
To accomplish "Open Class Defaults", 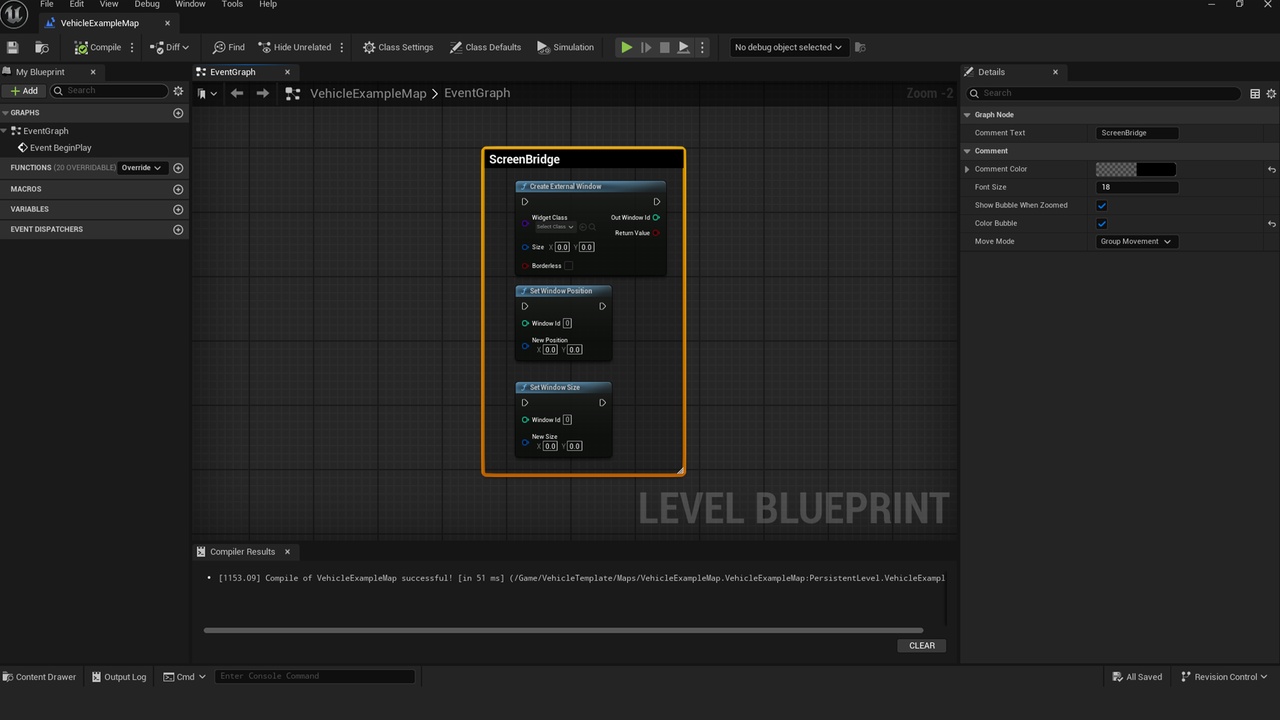I will [x=486, y=47].
